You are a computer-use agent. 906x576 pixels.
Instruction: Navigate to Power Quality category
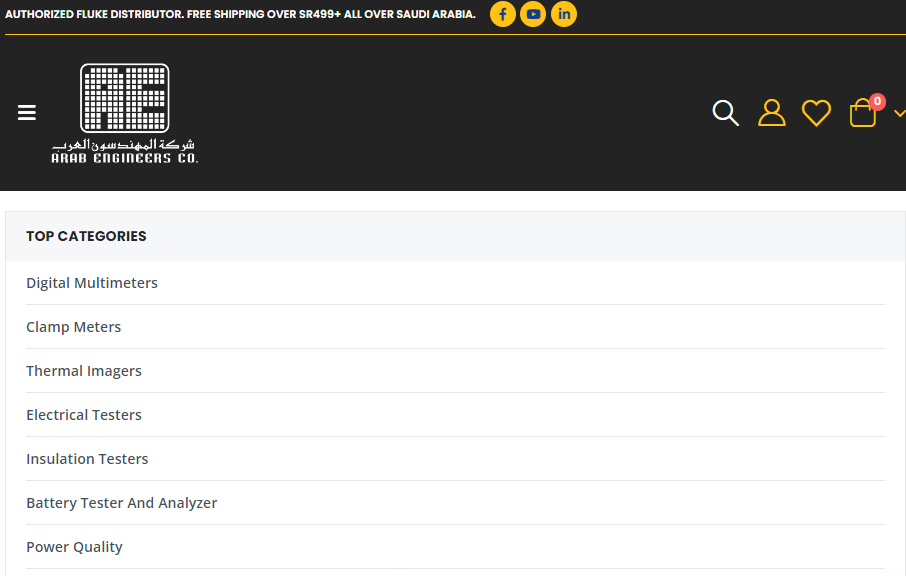(74, 547)
